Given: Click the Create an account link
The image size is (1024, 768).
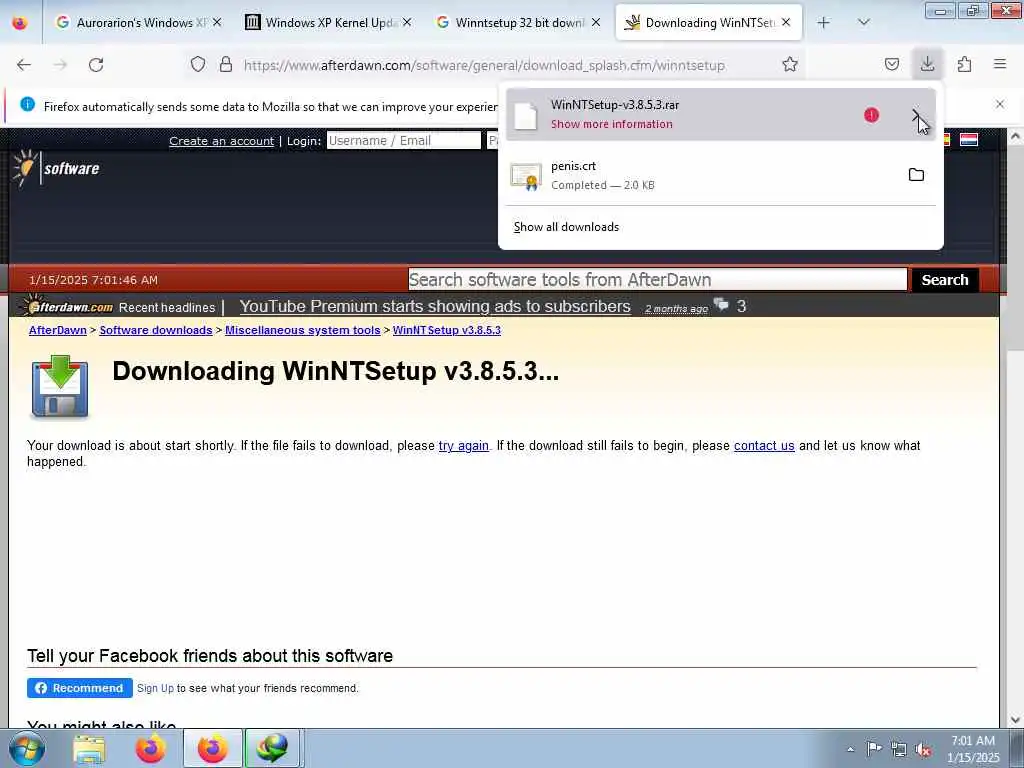Looking at the screenshot, I should point(221,141).
